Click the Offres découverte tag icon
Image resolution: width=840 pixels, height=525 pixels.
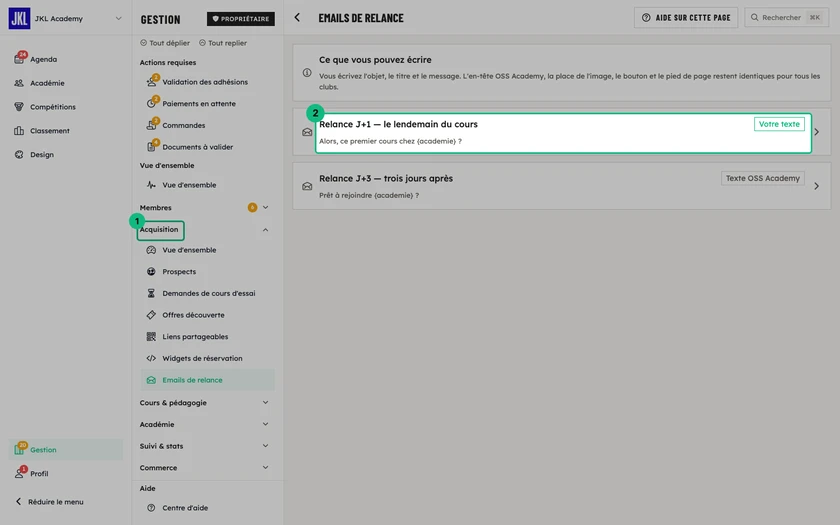click(x=151, y=315)
